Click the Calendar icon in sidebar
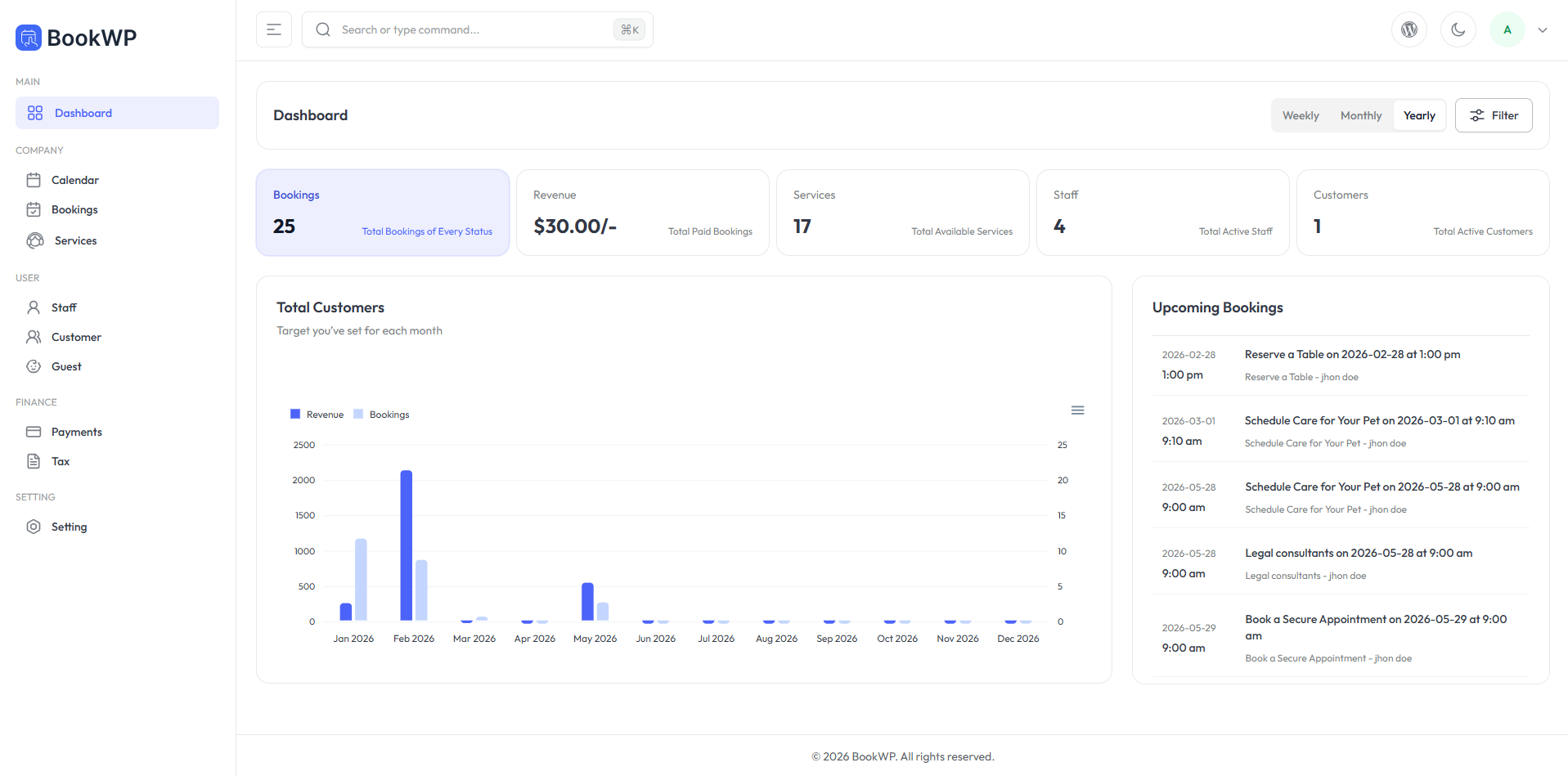Image resolution: width=1568 pixels, height=776 pixels. click(34, 180)
